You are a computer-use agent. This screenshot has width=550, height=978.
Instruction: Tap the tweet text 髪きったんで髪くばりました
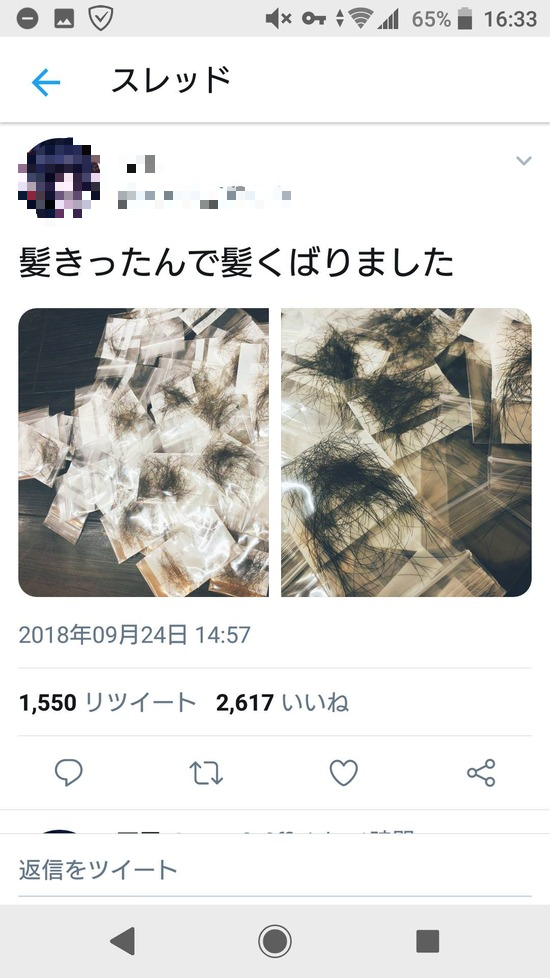237,263
